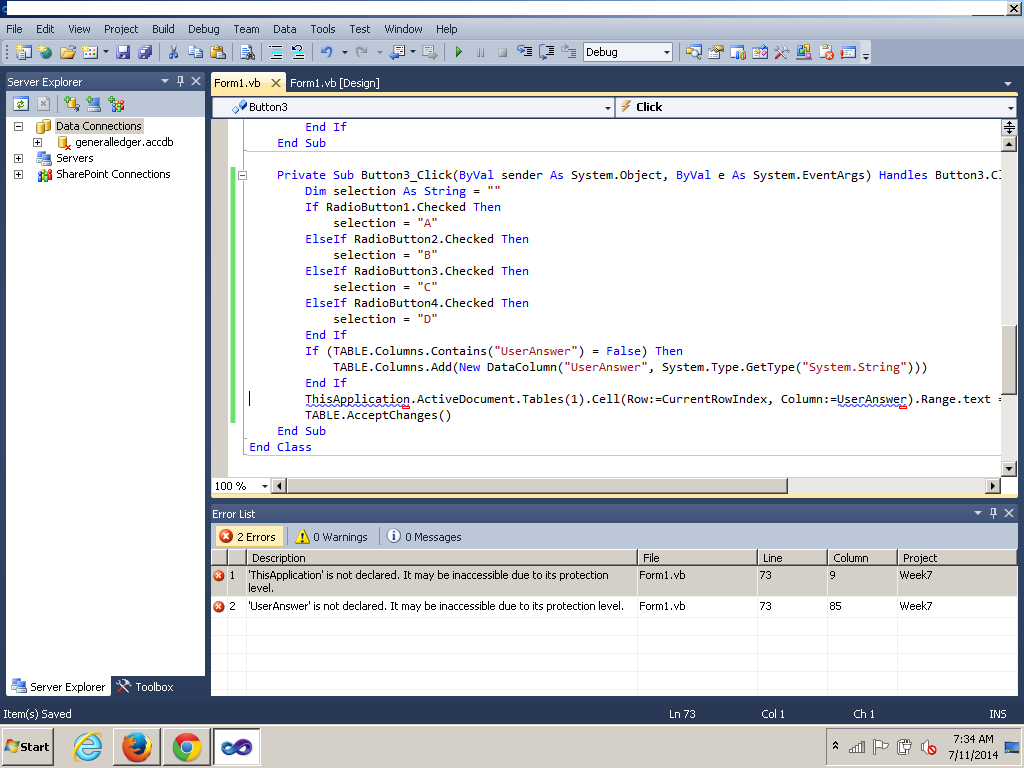Click Connect to Database icon in Server Explorer

point(72,103)
